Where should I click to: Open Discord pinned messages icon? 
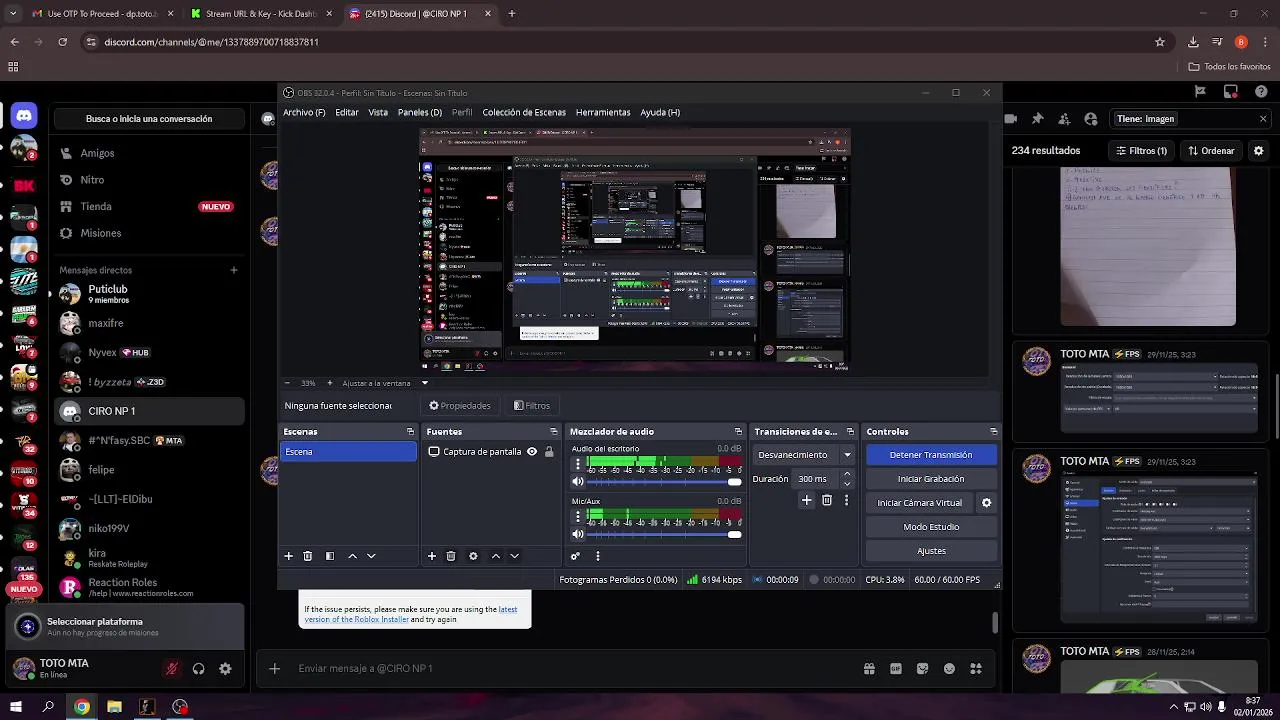[x=1037, y=119]
